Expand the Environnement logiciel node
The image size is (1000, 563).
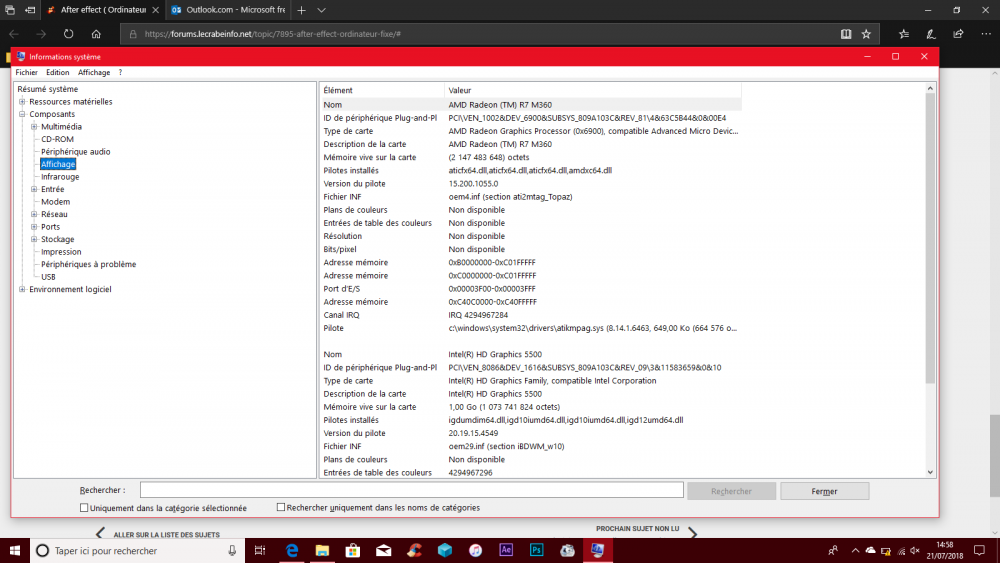click(x=22, y=289)
